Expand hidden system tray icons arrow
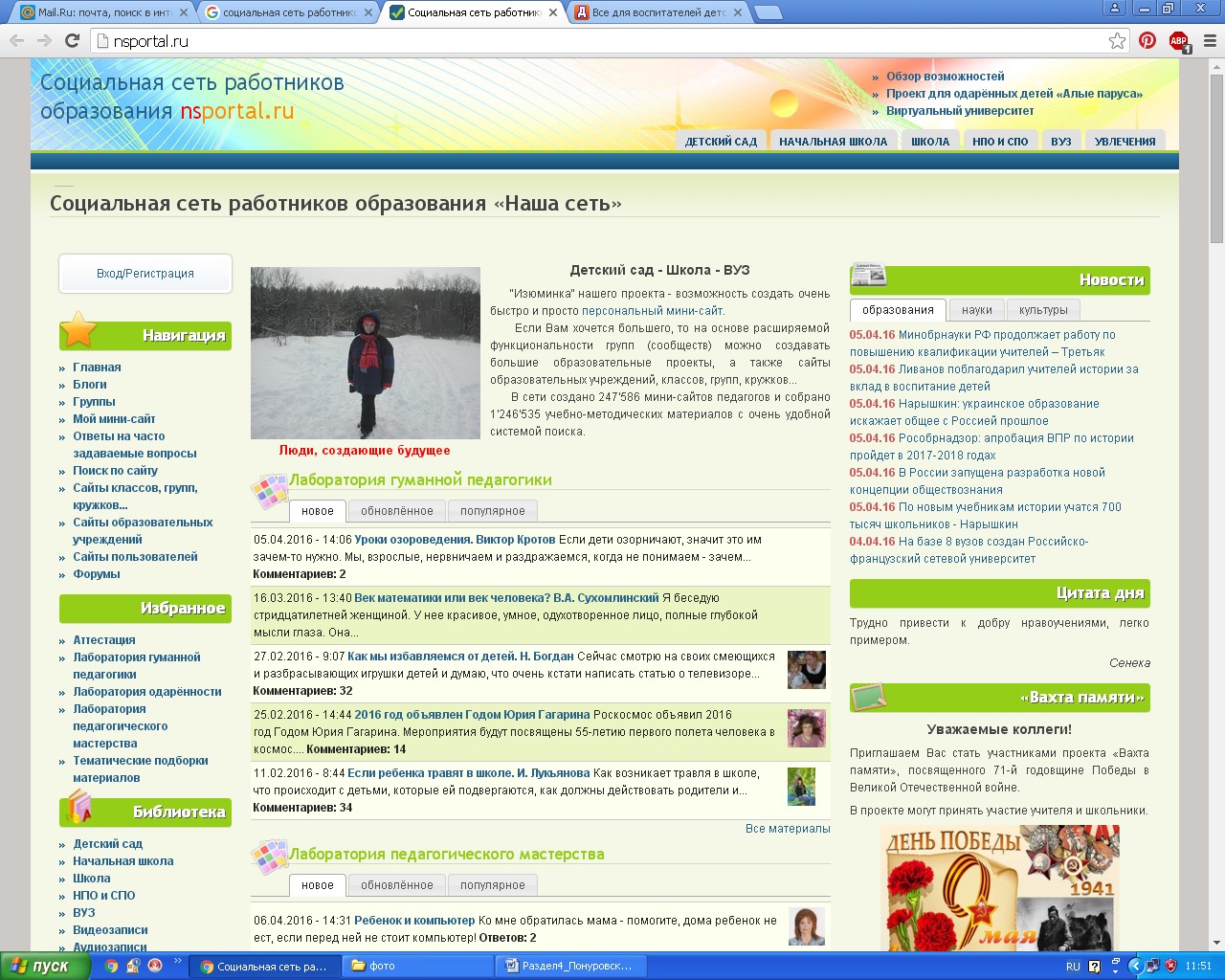Image resolution: width=1225 pixels, height=980 pixels. pyautogui.click(x=1136, y=966)
